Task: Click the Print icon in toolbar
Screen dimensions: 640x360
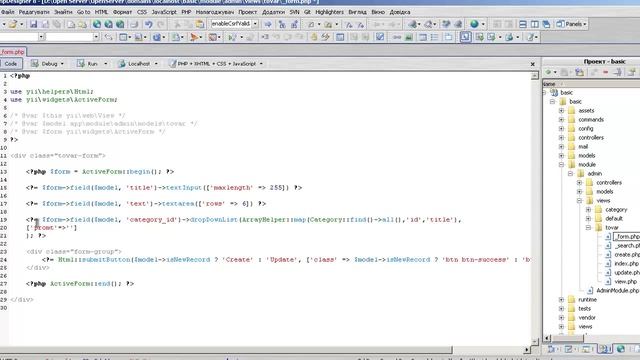Action: click(134, 24)
